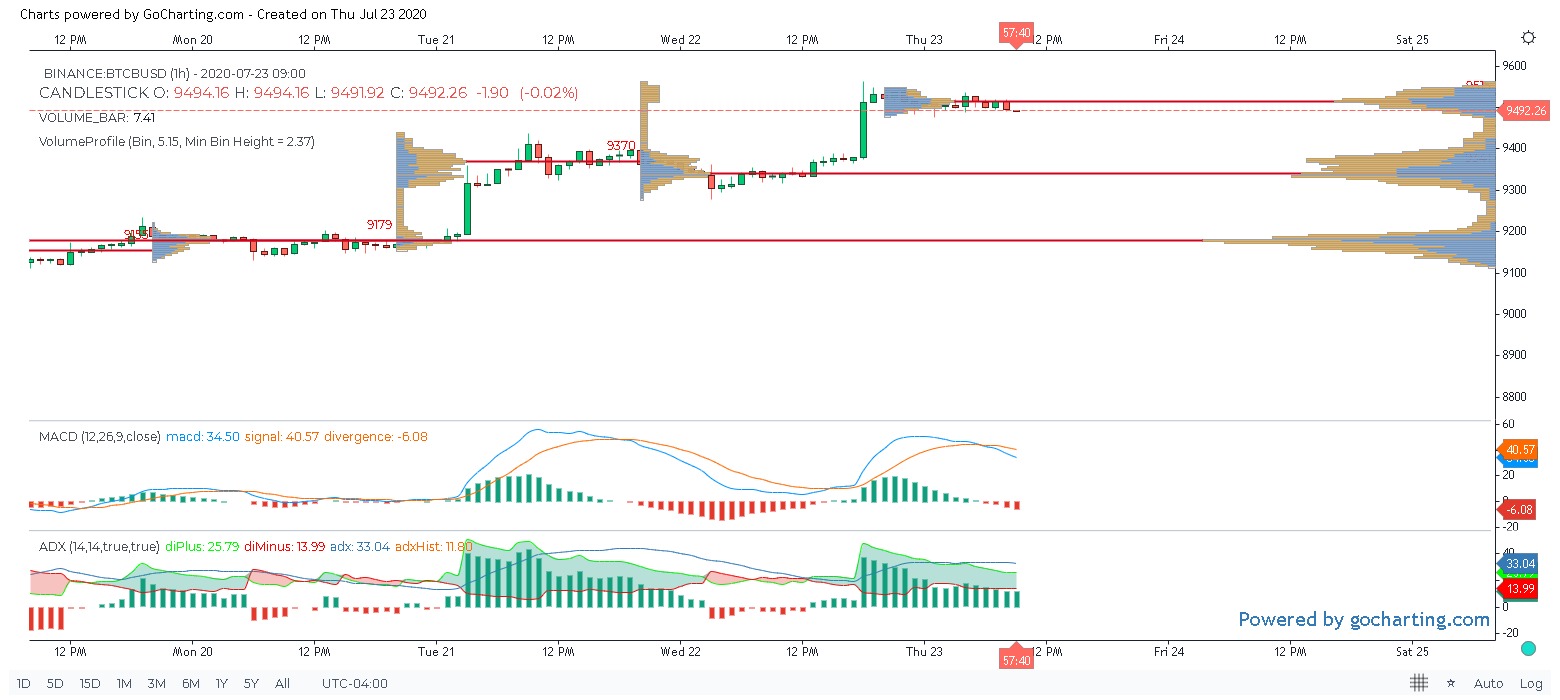Toggle Log scale mode
The image size is (1560, 700).
[x=1531, y=683]
